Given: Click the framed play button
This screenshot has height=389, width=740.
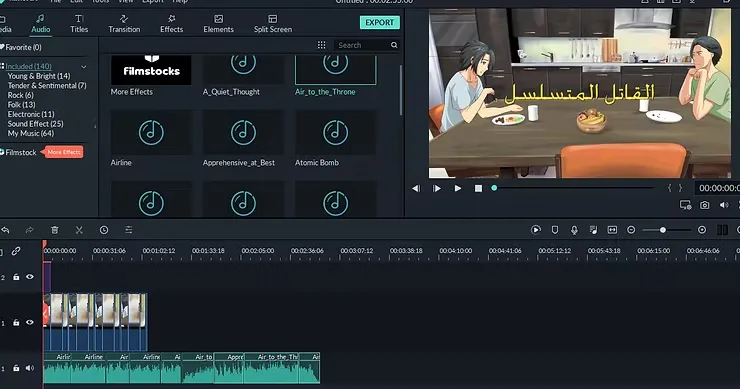Looking at the screenshot, I should (437, 188).
